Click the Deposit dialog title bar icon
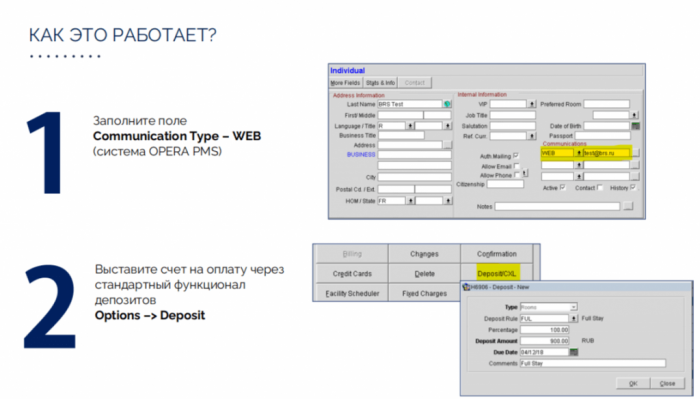 pyautogui.click(x=467, y=287)
